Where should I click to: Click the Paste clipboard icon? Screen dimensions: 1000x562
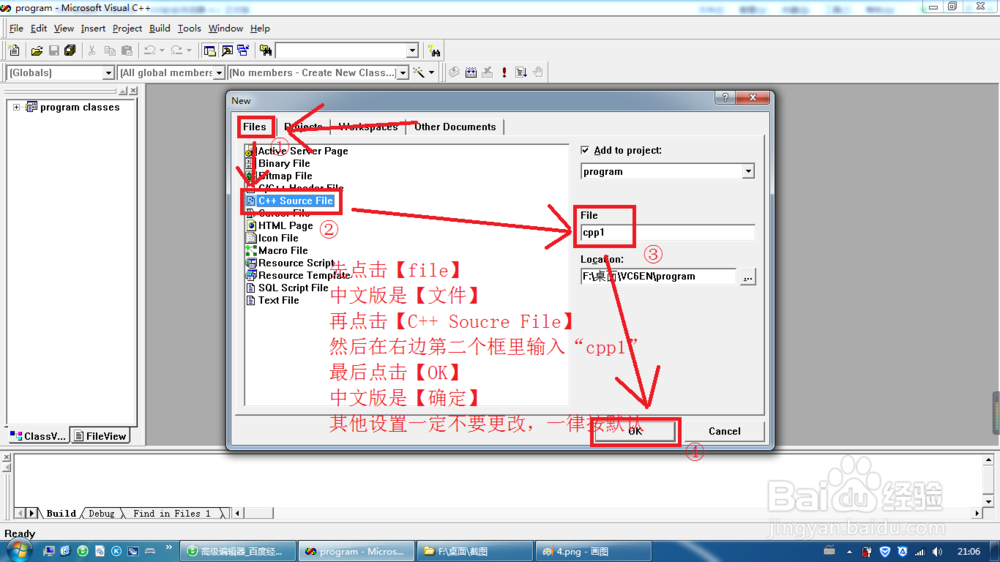pyautogui.click(x=127, y=50)
